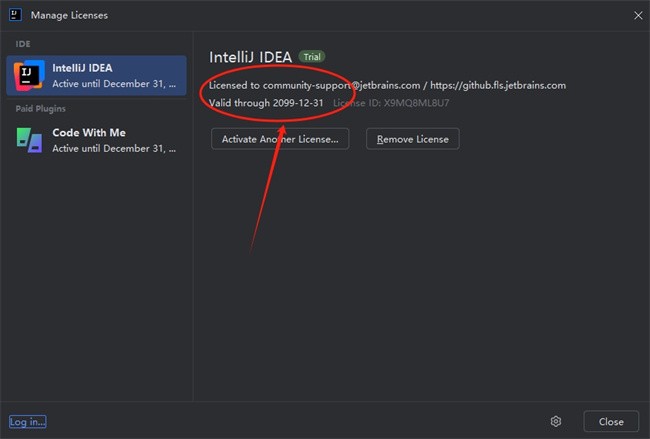This screenshot has width=650, height=439.
Task: Click the IntelliJ IDEA heading in the details panel
Action: (x=250, y=57)
